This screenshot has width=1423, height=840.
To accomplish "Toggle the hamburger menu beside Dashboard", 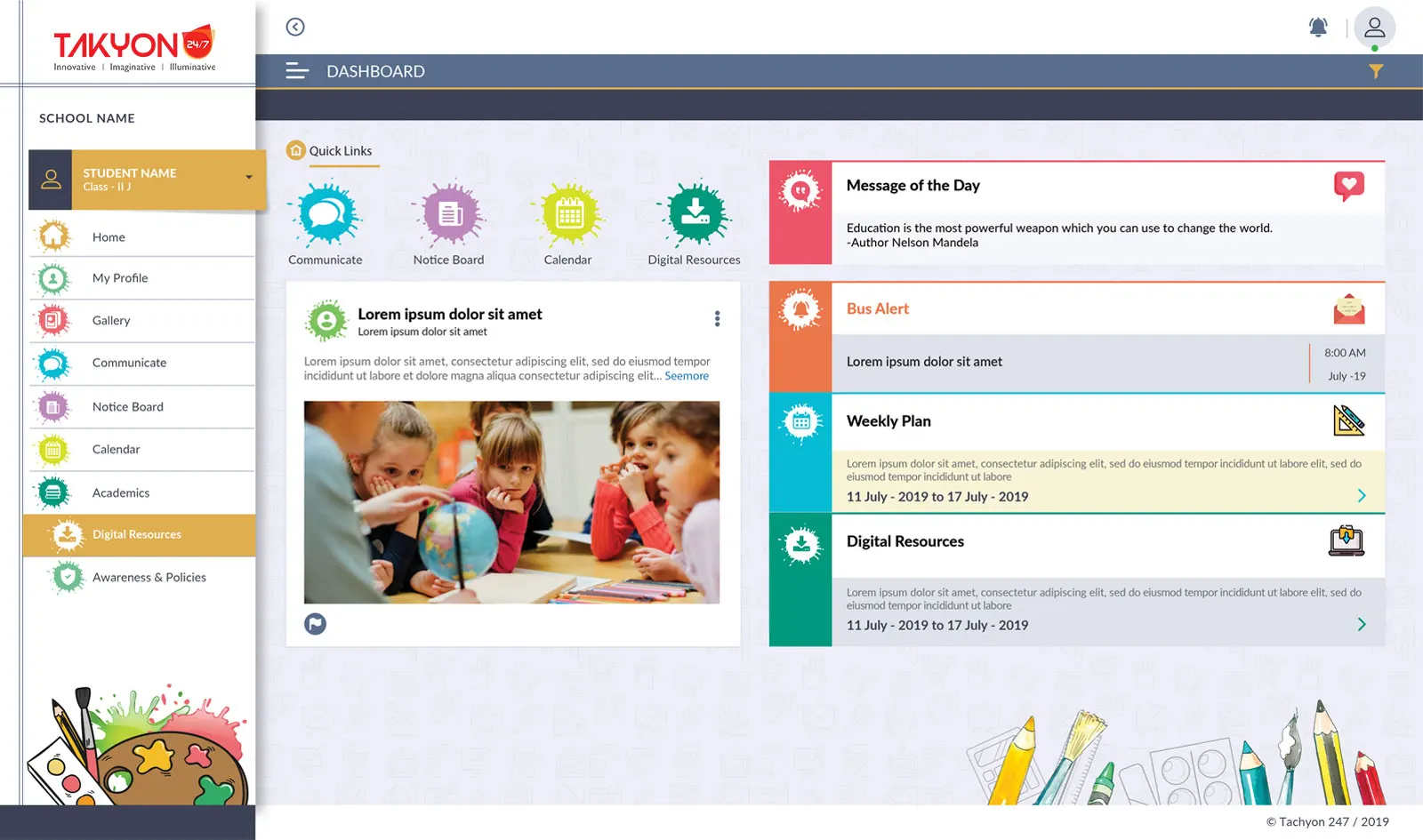I will [x=297, y=71].
